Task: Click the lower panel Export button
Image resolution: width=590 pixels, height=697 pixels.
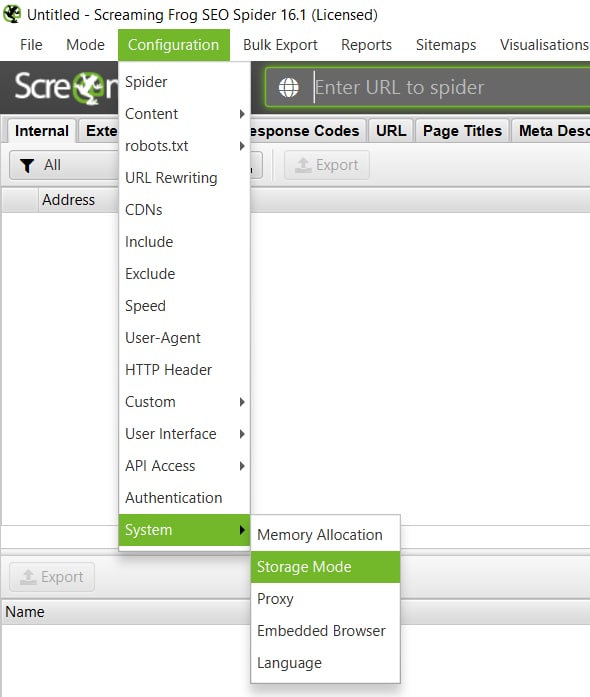Action: tap(52, 577)
